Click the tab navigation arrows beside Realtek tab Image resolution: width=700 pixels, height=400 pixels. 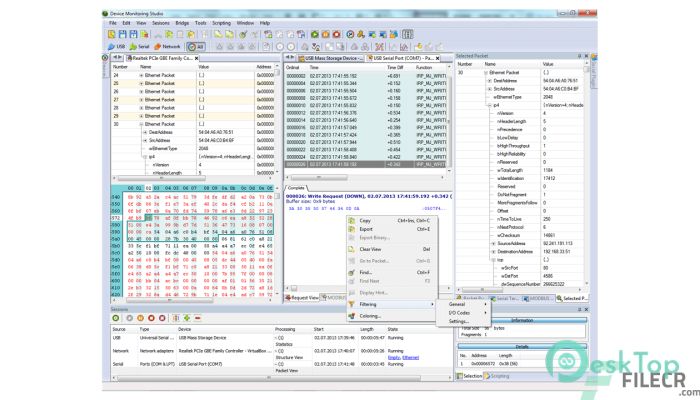pyautogui.click(x=117, y=58)
